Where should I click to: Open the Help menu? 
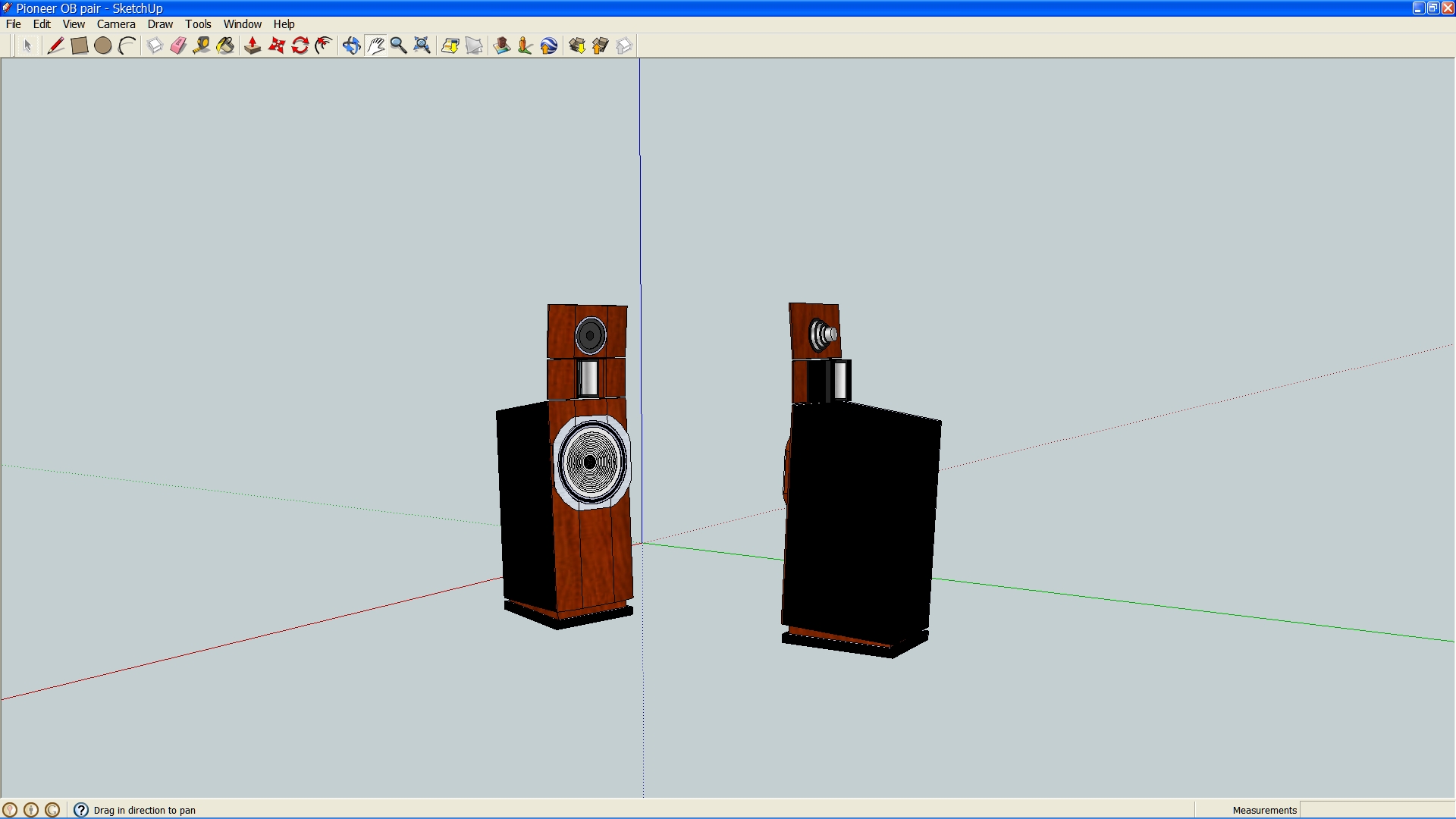[284, 24]
